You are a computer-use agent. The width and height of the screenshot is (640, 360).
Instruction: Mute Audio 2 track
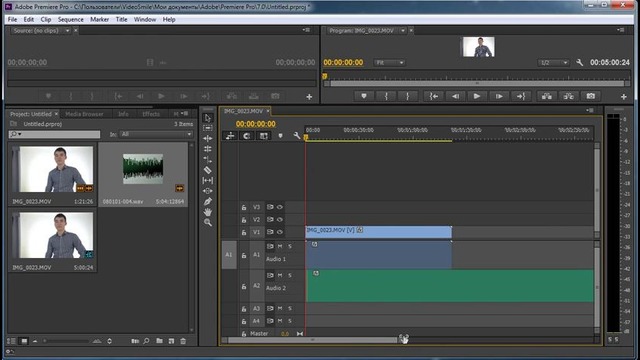(280, 276)
